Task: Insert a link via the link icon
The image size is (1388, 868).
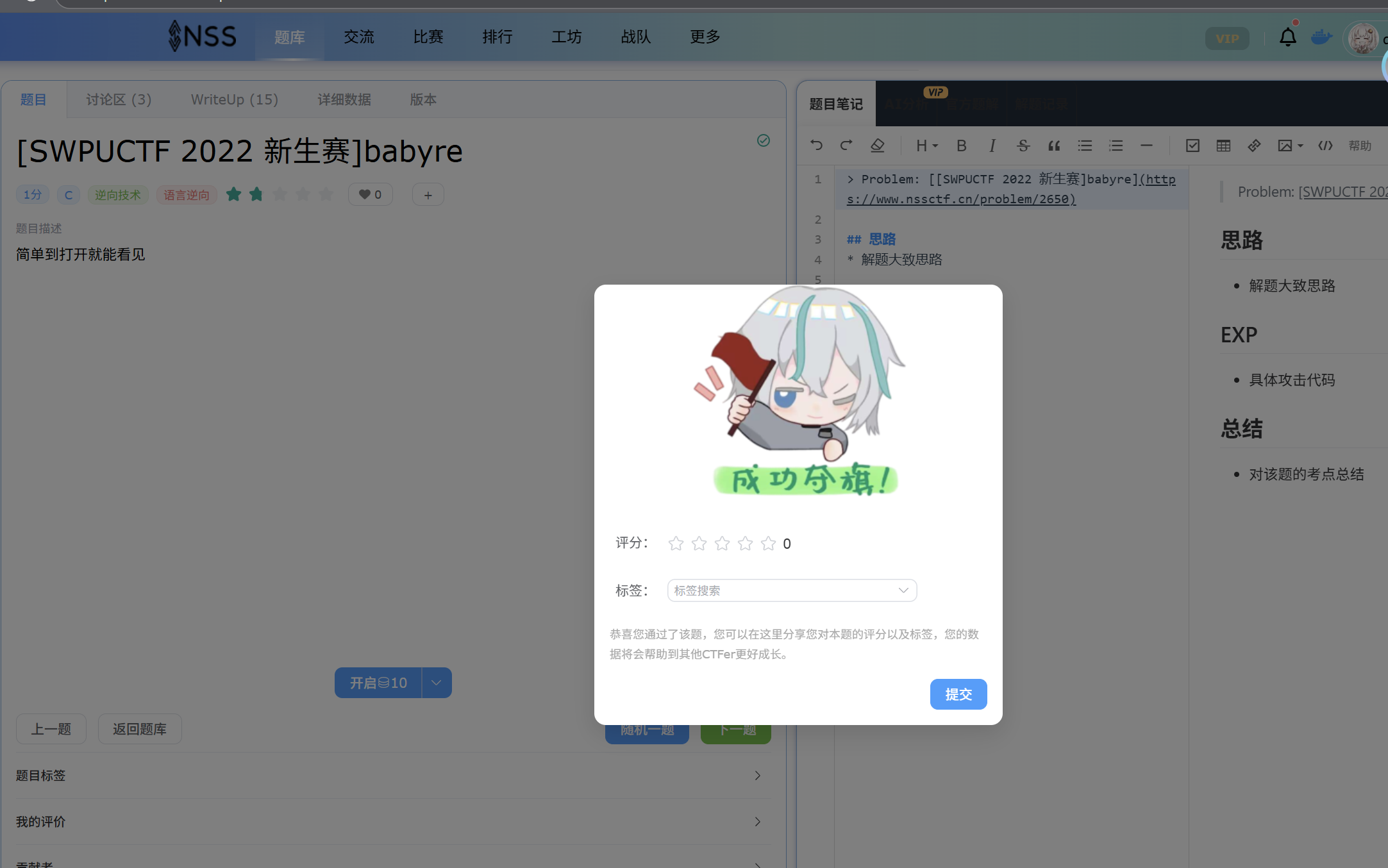Action: 1254,146
